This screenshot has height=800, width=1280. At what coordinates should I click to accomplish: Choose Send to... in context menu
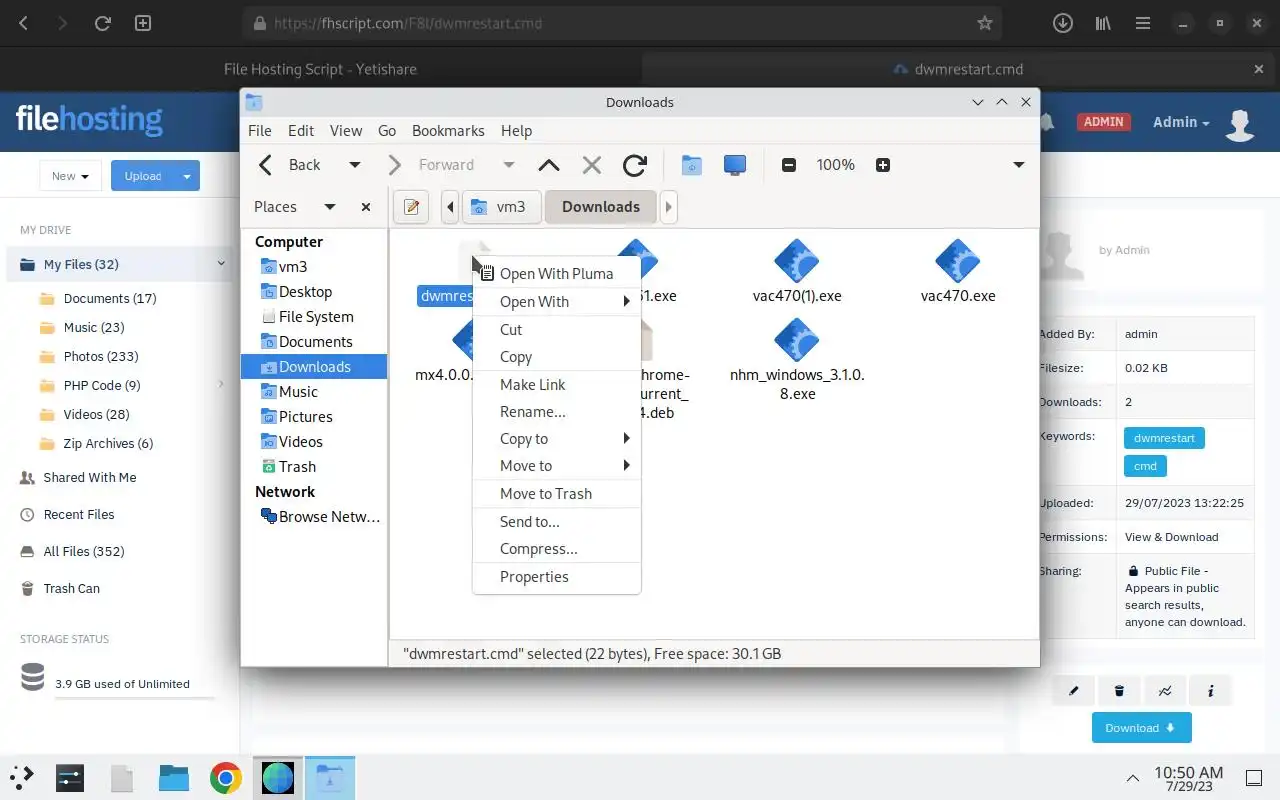pyautogui.click(x=556, y=522)
